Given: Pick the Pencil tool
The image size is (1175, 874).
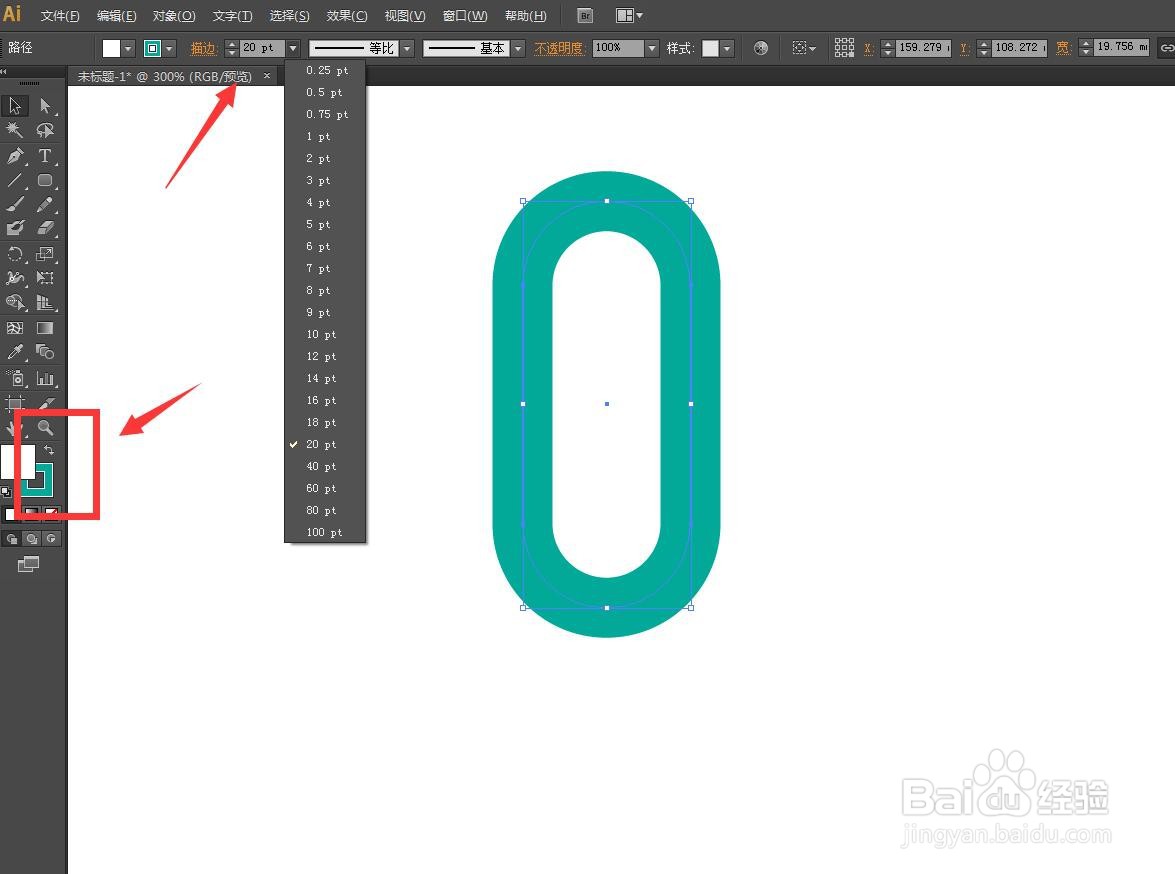Looking at the screenshot, I should [x=45, y=204].
